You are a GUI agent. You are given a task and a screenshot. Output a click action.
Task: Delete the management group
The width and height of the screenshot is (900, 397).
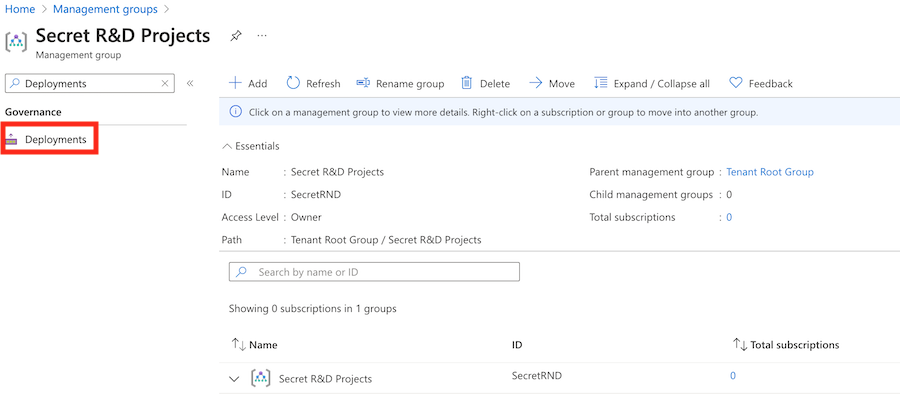(485, 83)
